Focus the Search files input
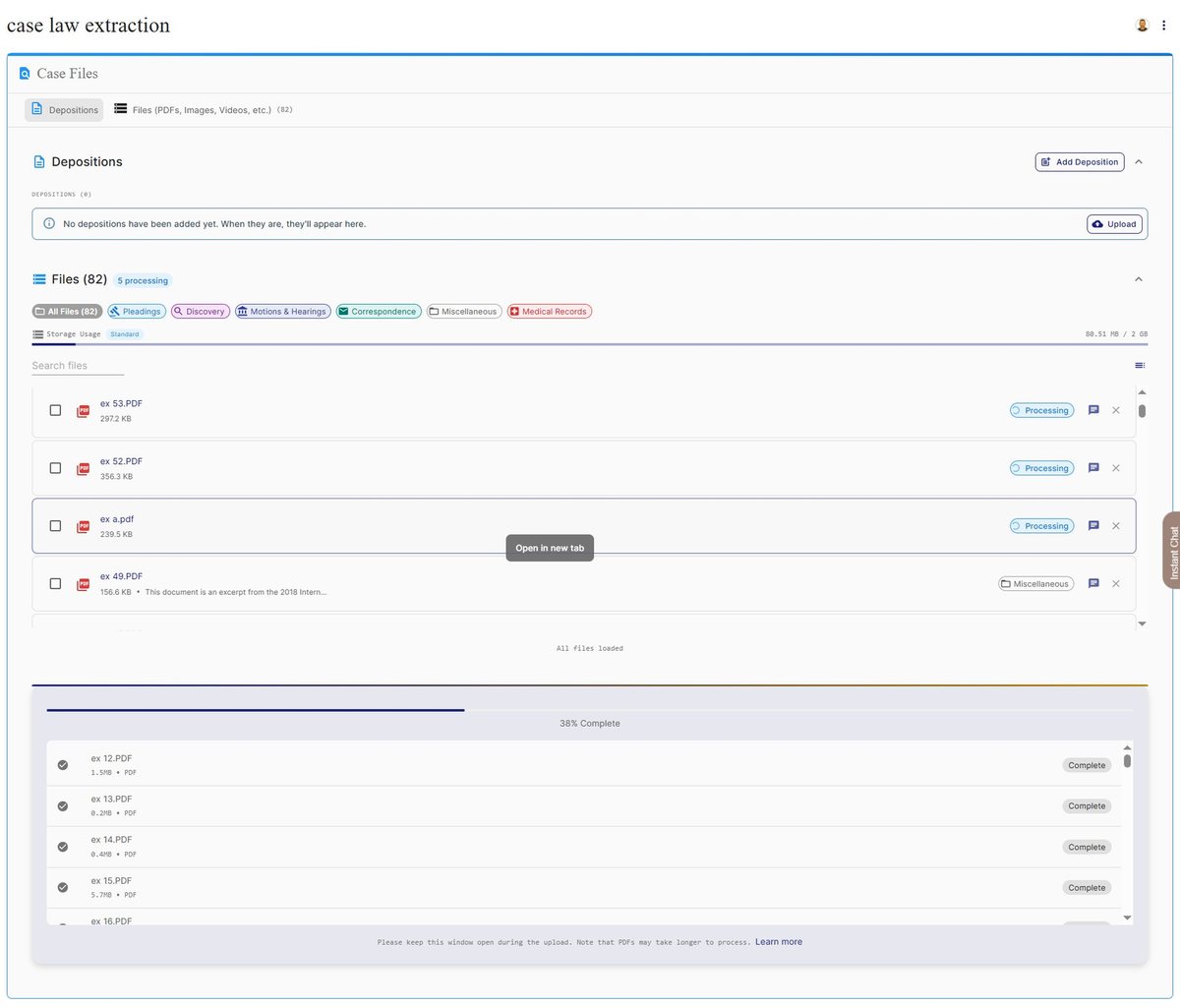 78,366
